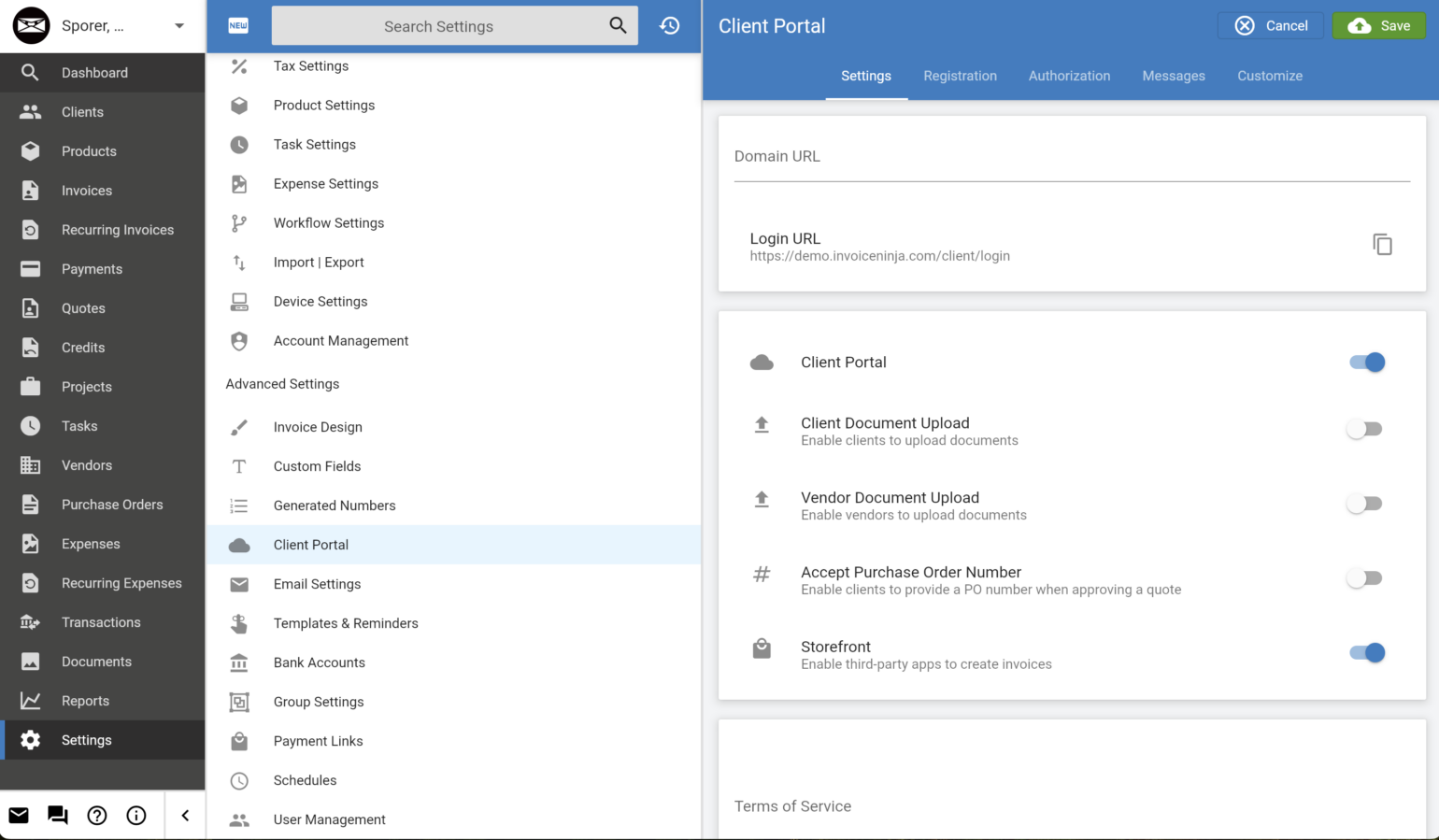The image size is (1439, 840).
Task: Click the Invoice Ninja logo
Action: tap(31, 25)
